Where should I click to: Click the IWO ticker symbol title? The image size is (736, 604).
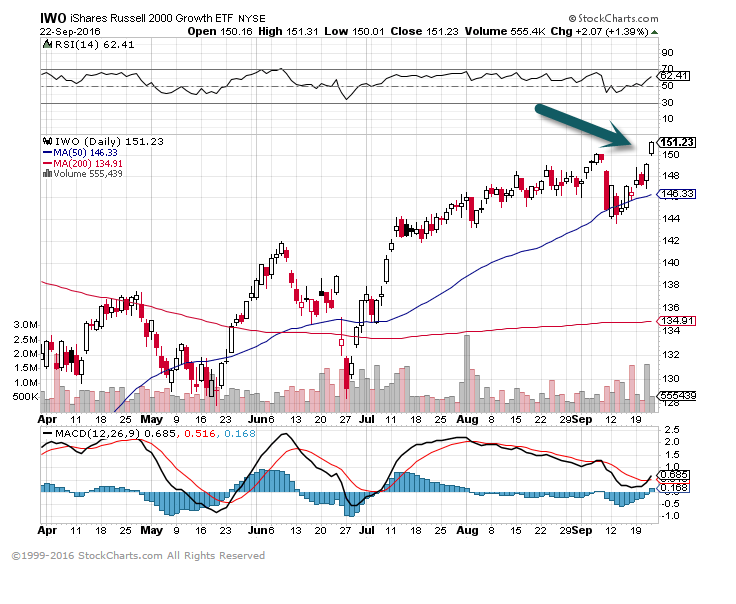tap(53, 18)
